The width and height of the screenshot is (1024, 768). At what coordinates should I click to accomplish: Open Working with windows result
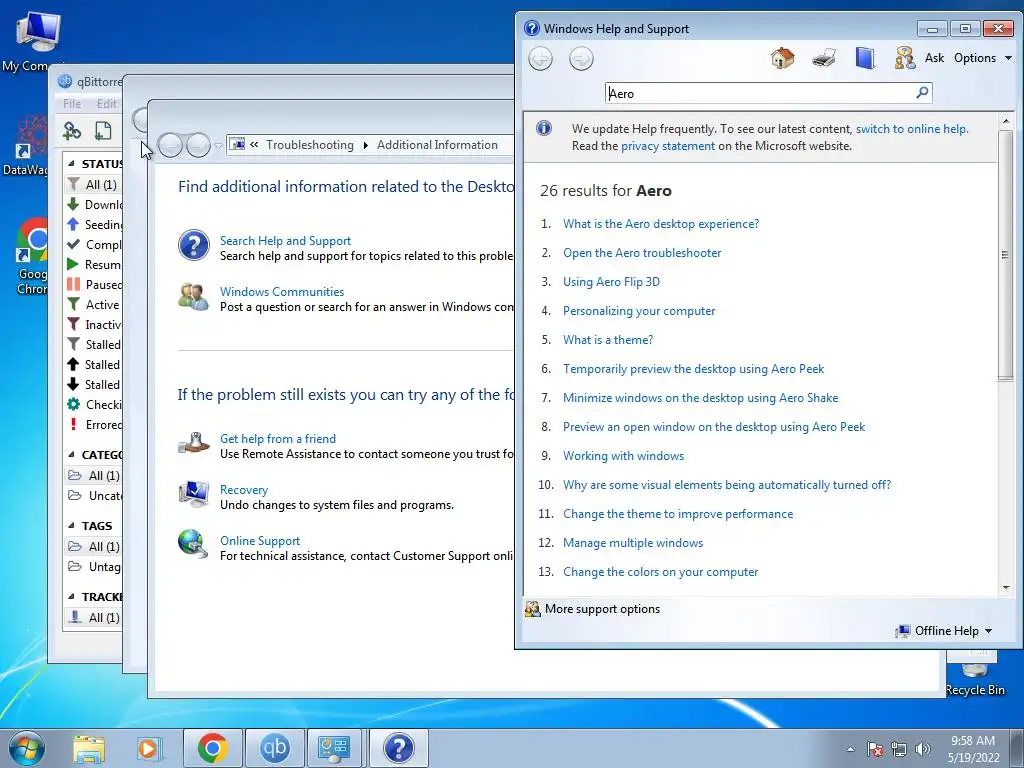click(x=623, y=456)
